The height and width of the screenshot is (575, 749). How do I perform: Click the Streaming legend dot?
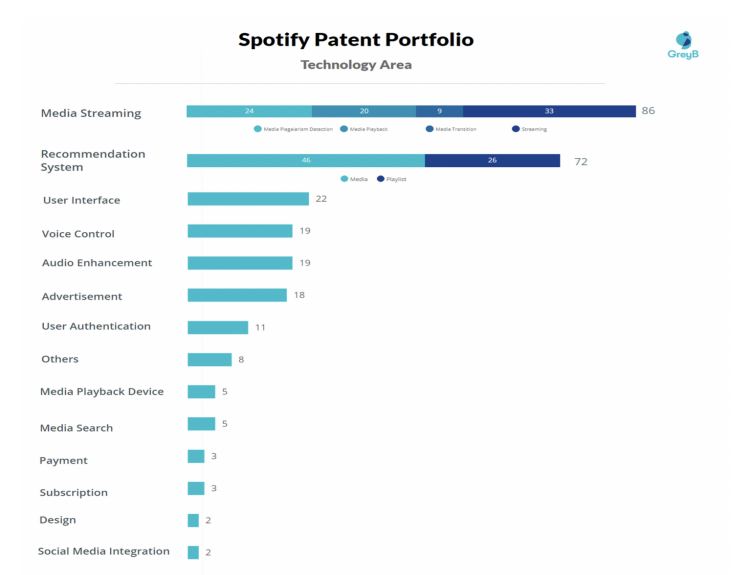click(x=515, y=129)
